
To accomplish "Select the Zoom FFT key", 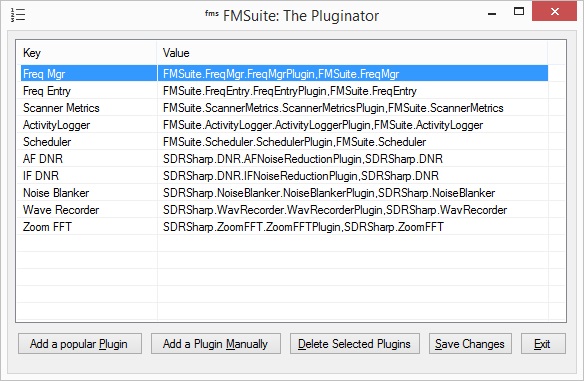I will point(47,227).
